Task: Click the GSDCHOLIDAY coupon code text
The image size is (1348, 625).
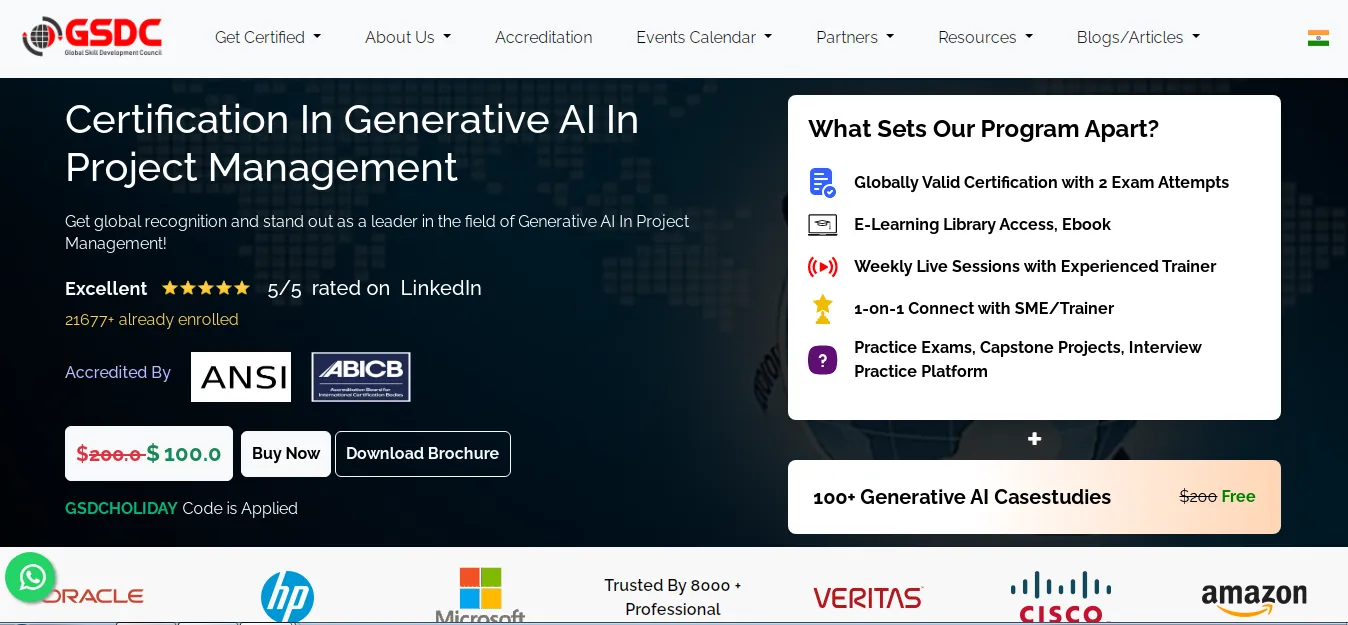Action: (121, 508)
